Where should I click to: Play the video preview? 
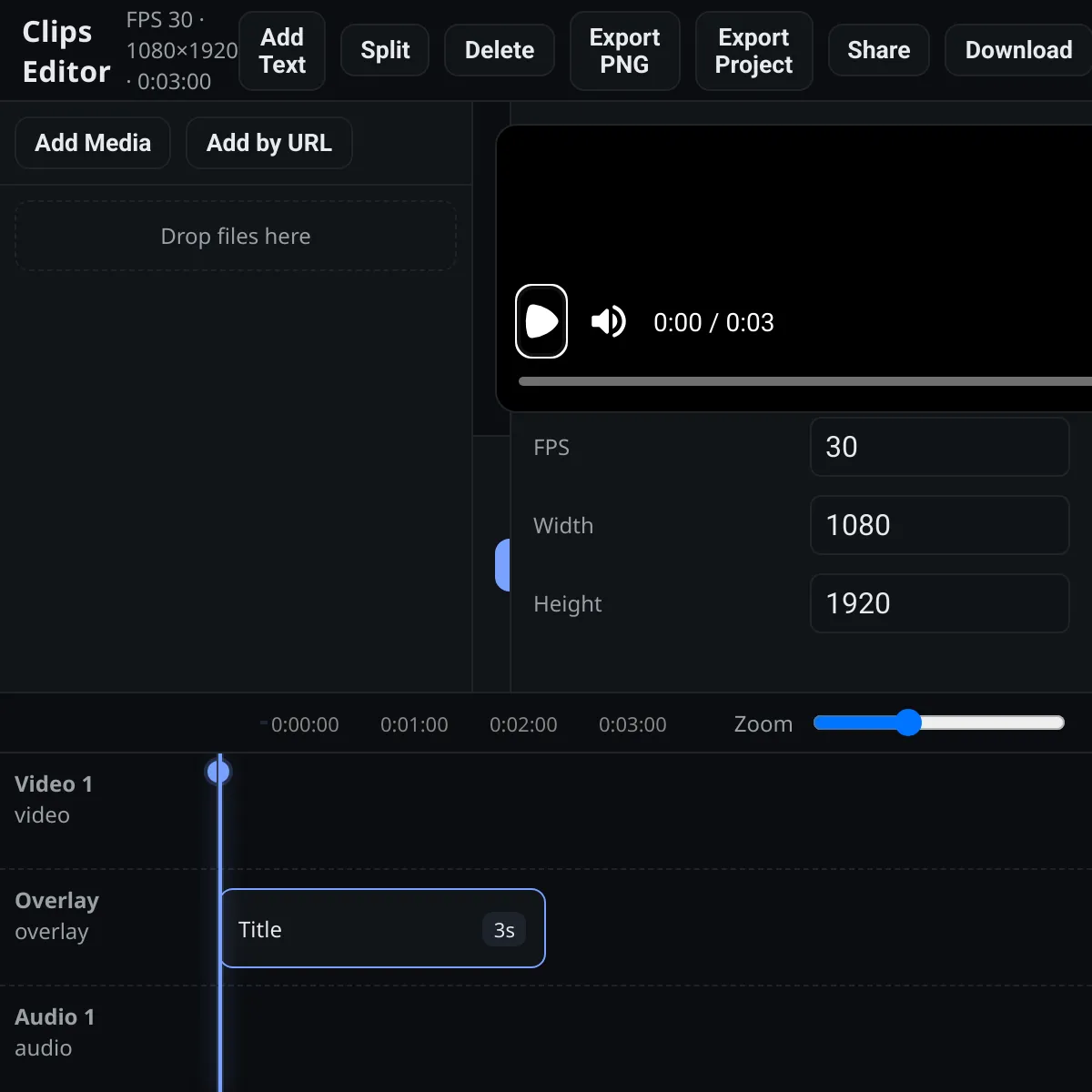[x=541, y=321]
